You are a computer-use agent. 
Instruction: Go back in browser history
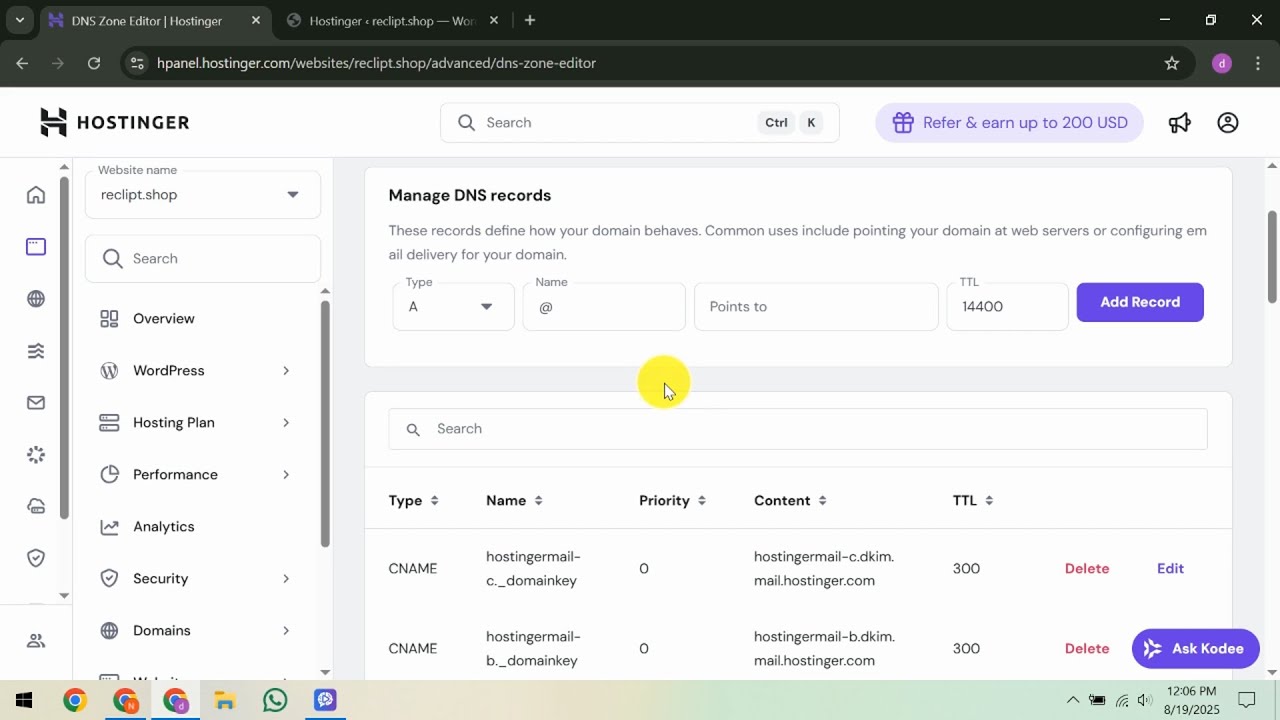(x=22, y=63)
